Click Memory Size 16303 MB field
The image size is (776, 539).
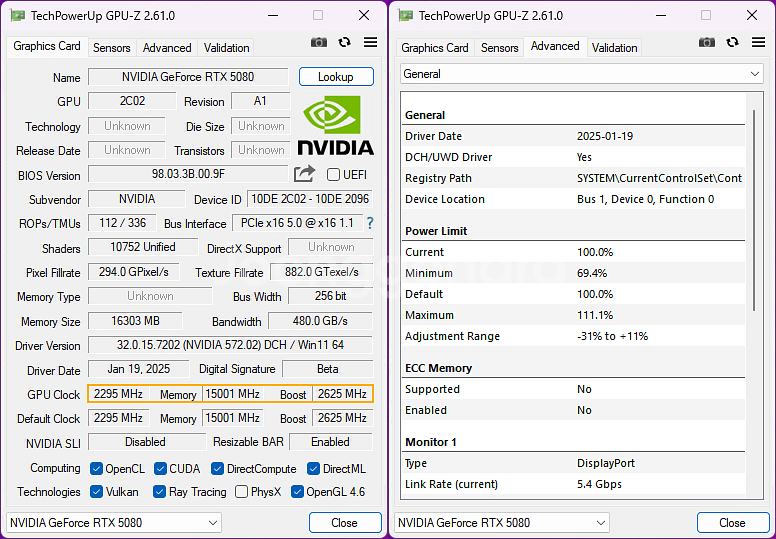(x=135, y=321)
